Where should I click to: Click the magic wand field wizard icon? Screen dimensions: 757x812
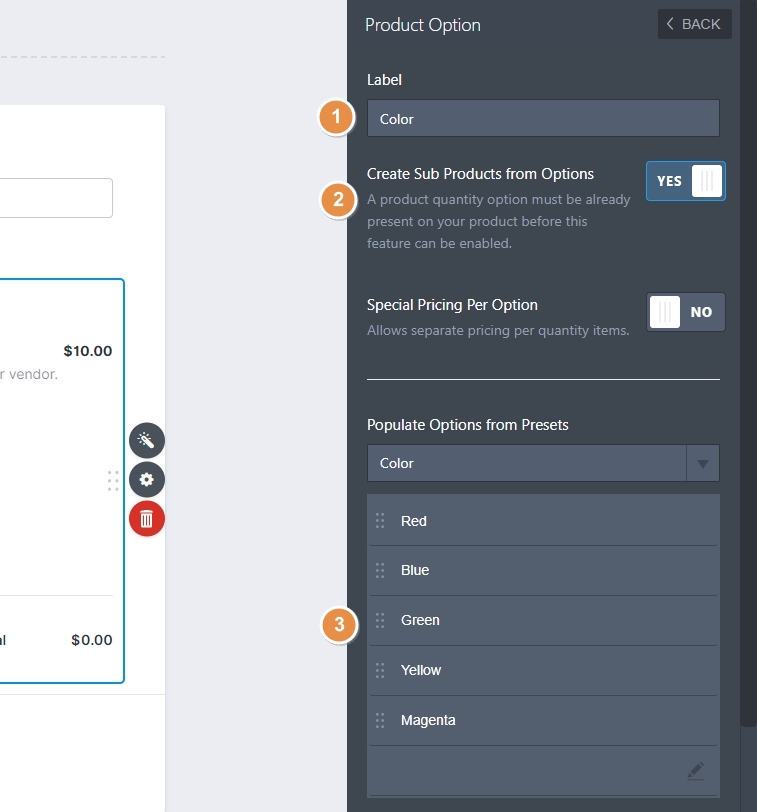click(x=146, y=441)
